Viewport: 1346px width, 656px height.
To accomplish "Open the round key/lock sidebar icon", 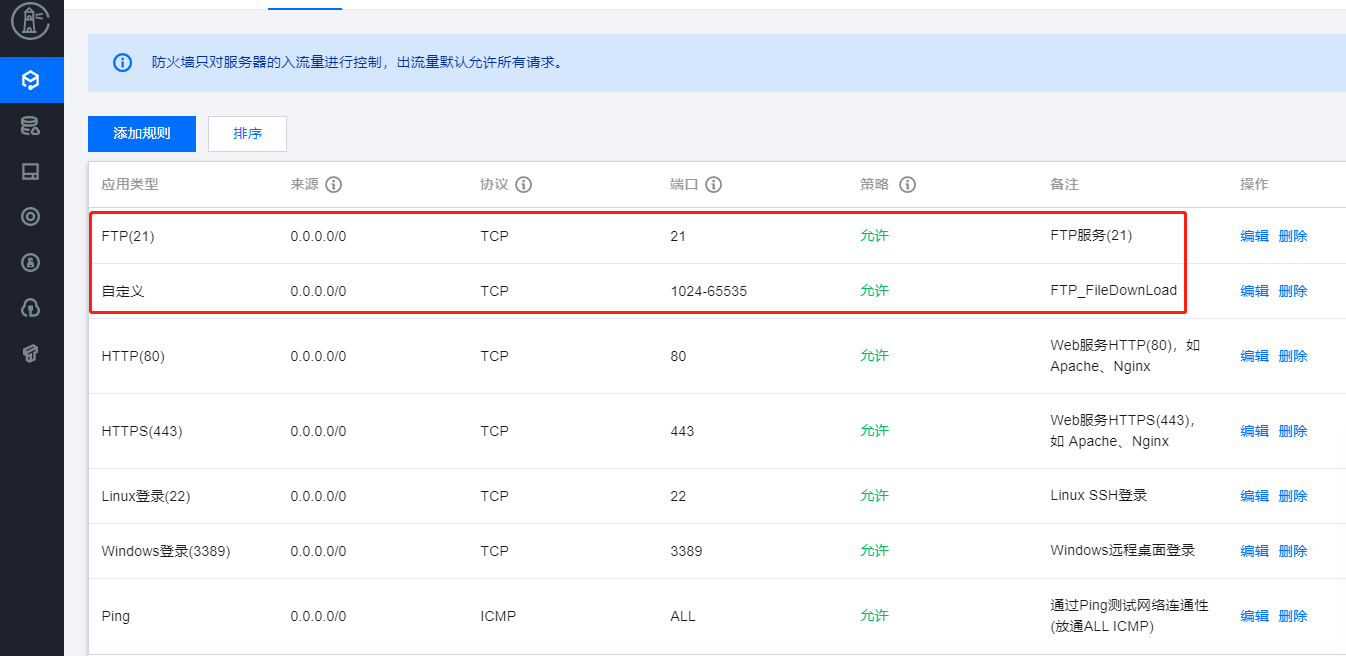I will [31, 262].
